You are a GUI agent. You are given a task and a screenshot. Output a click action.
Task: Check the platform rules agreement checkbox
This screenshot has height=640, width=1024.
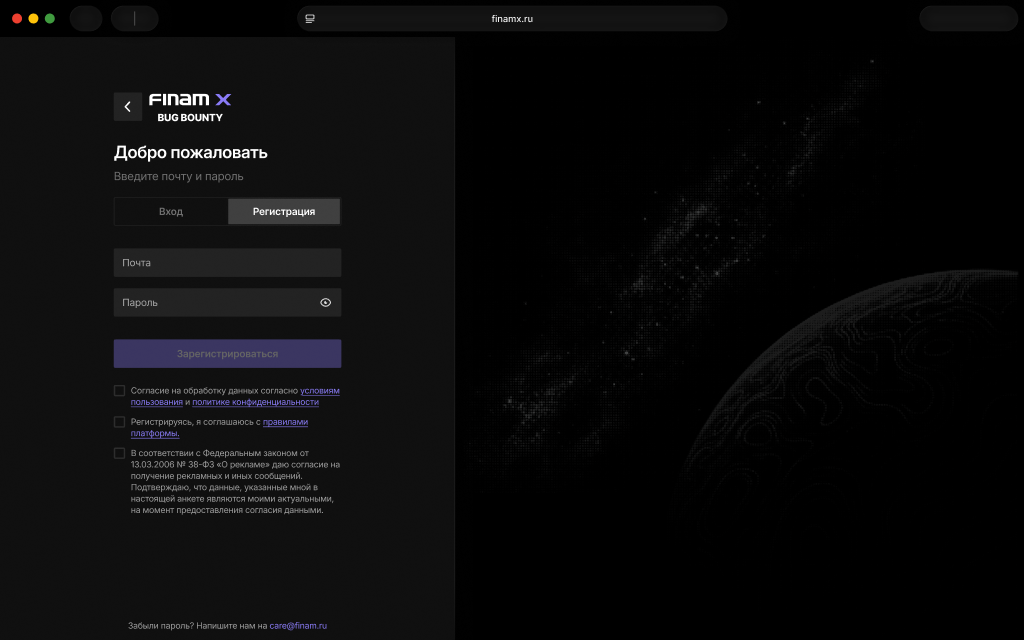coord(120,422)
